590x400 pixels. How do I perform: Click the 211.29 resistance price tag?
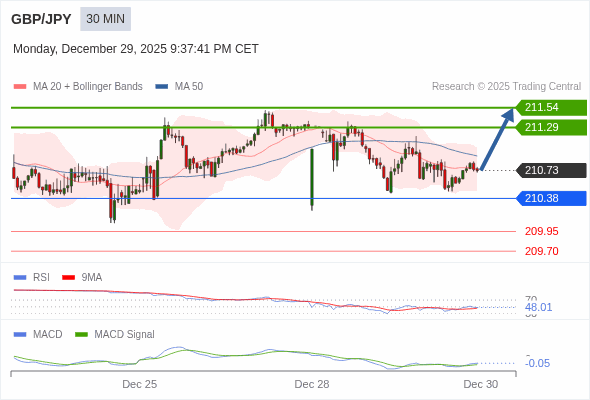tap(551, 128)
